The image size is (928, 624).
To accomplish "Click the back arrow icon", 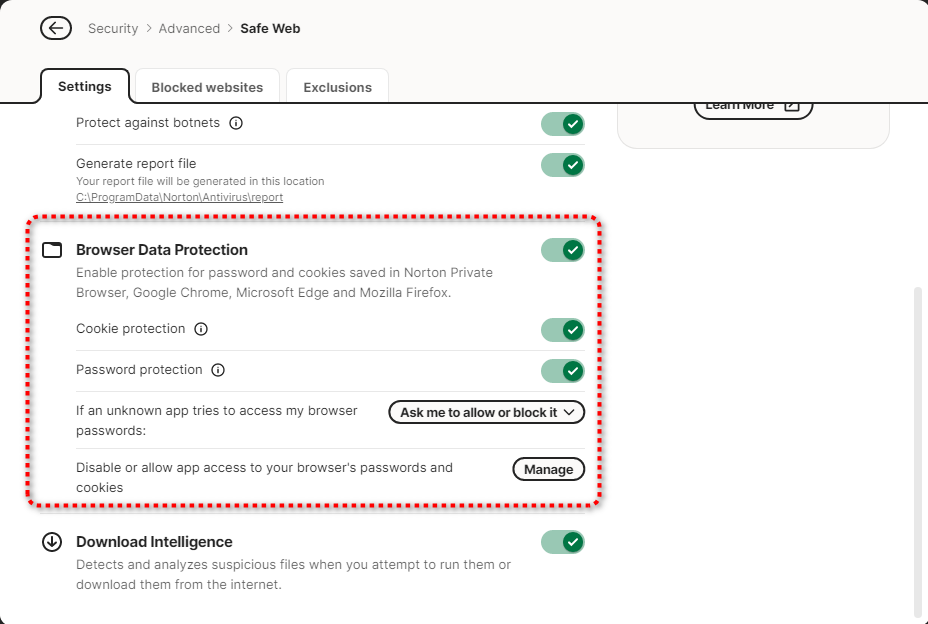I will 56,28.
